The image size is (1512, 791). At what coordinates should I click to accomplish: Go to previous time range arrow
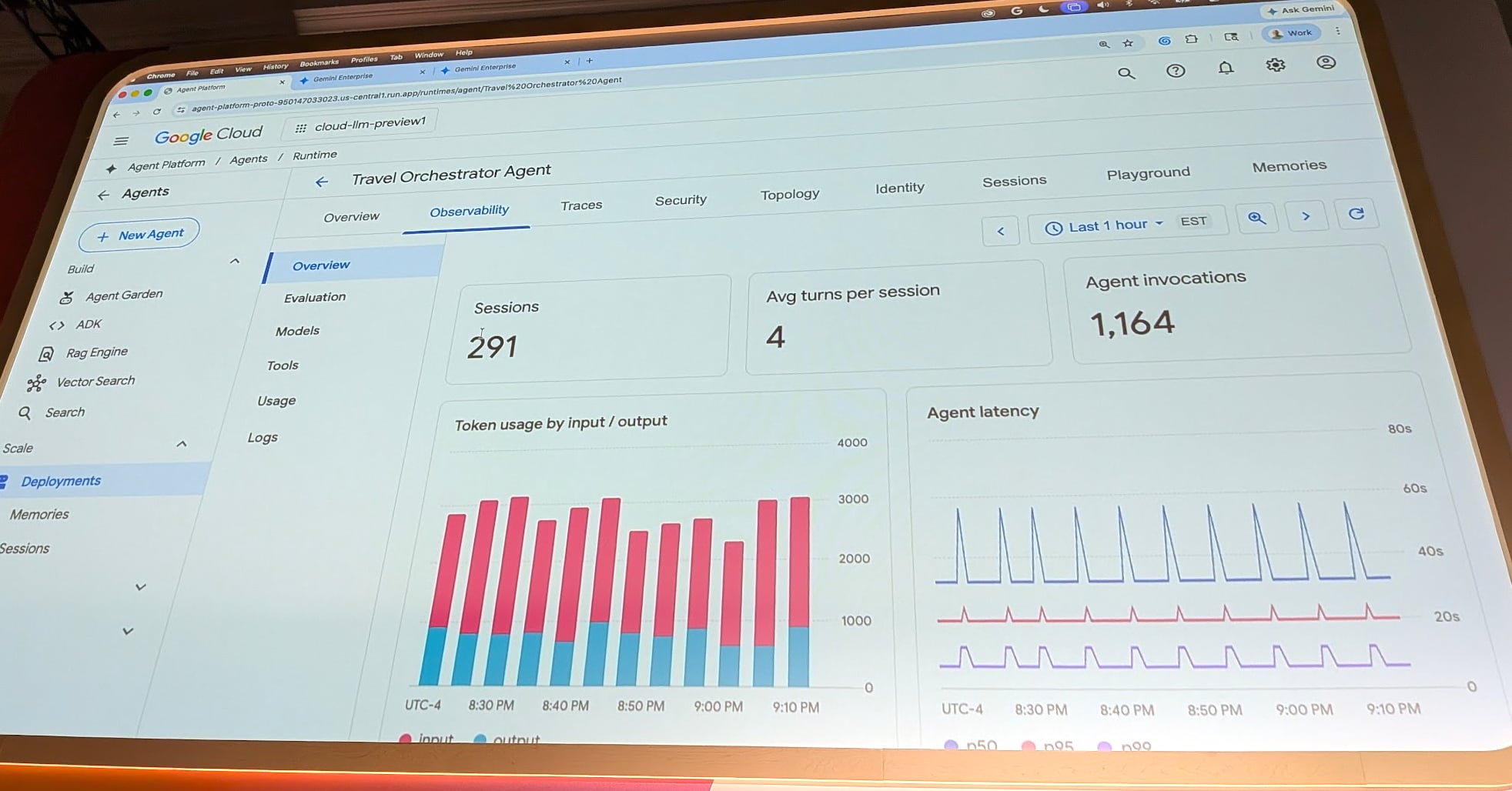1001,231
